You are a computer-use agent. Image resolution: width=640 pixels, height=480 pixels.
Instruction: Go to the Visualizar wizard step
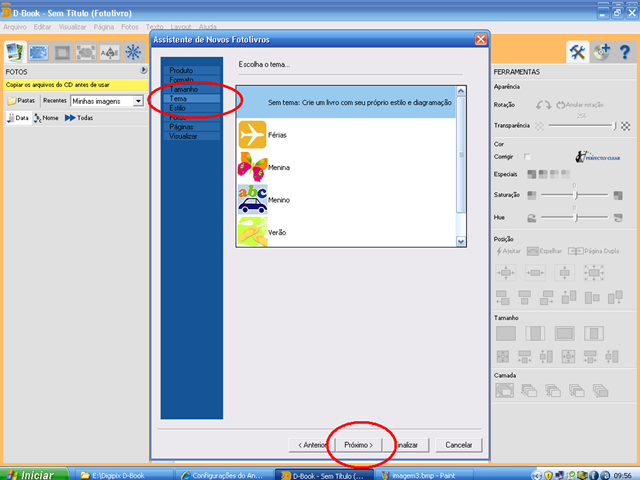[192, 136]
